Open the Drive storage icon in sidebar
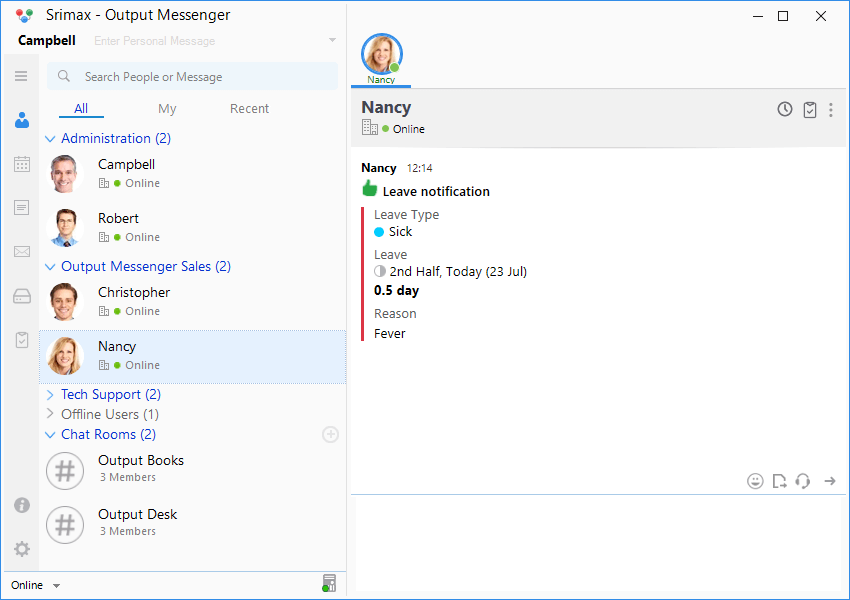850x600 pixels. pyautogui.click(x=22, y=296)
